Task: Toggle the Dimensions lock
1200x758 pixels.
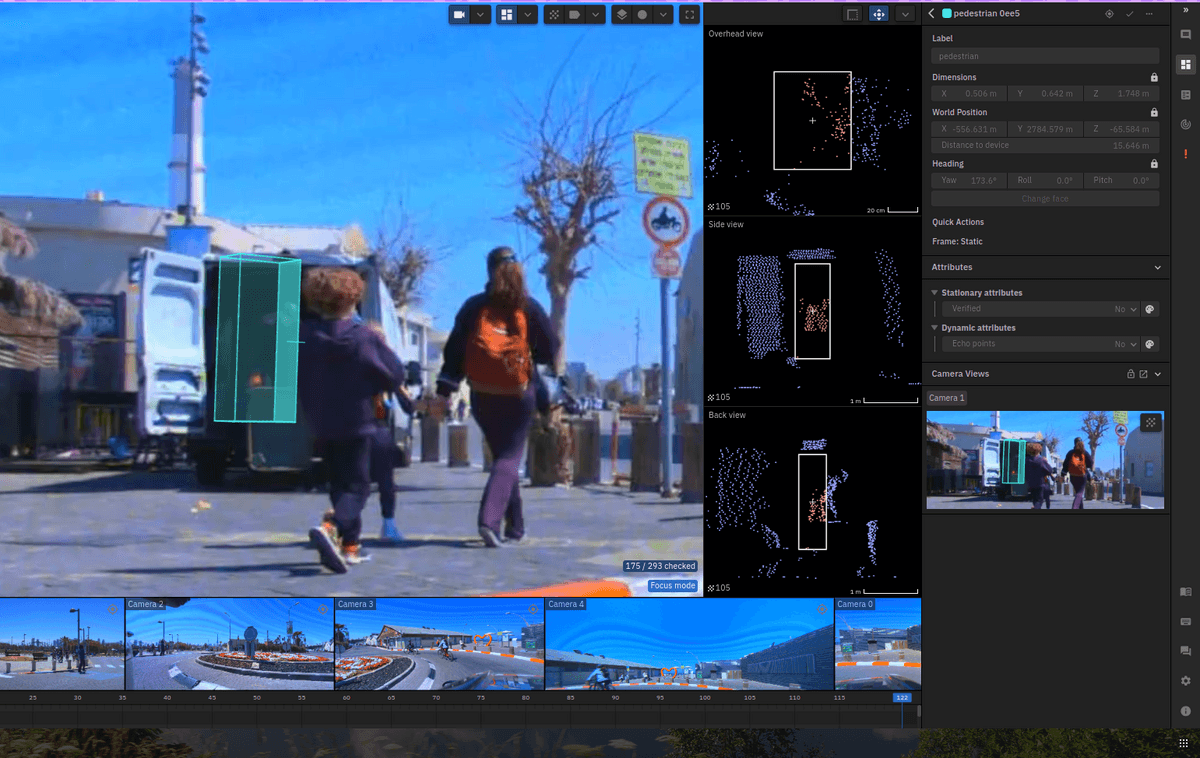Action: point(1154,77)
